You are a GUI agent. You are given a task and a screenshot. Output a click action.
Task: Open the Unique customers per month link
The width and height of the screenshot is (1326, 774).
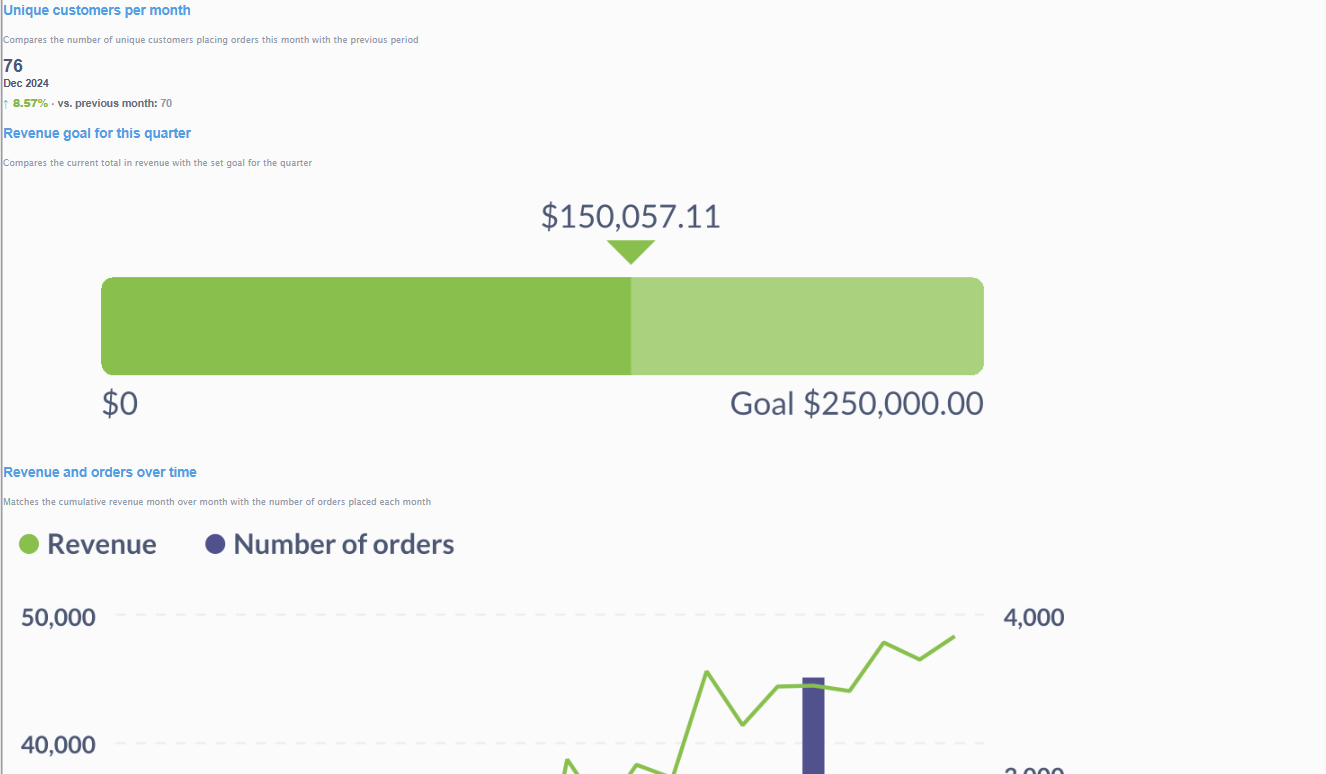pyautogui.click(x=97, y=10)
